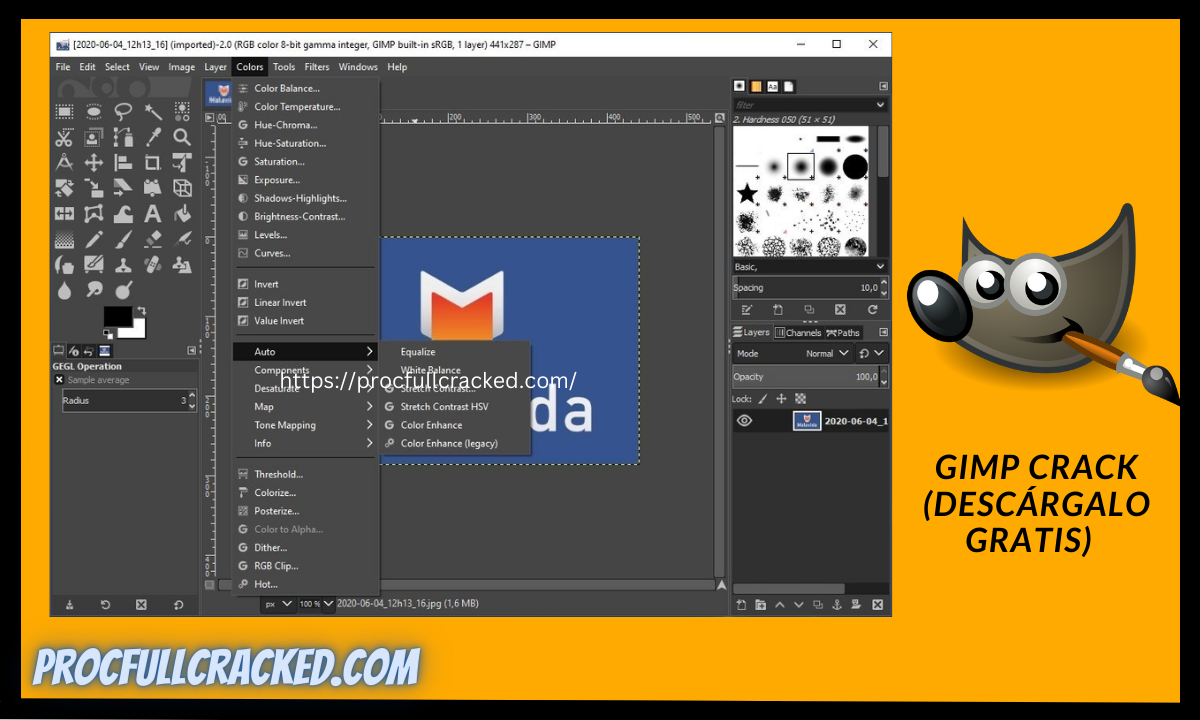Screen dimensions: 1200x720
Task: Select the Zoom magnifier tool
Action: 181,137
